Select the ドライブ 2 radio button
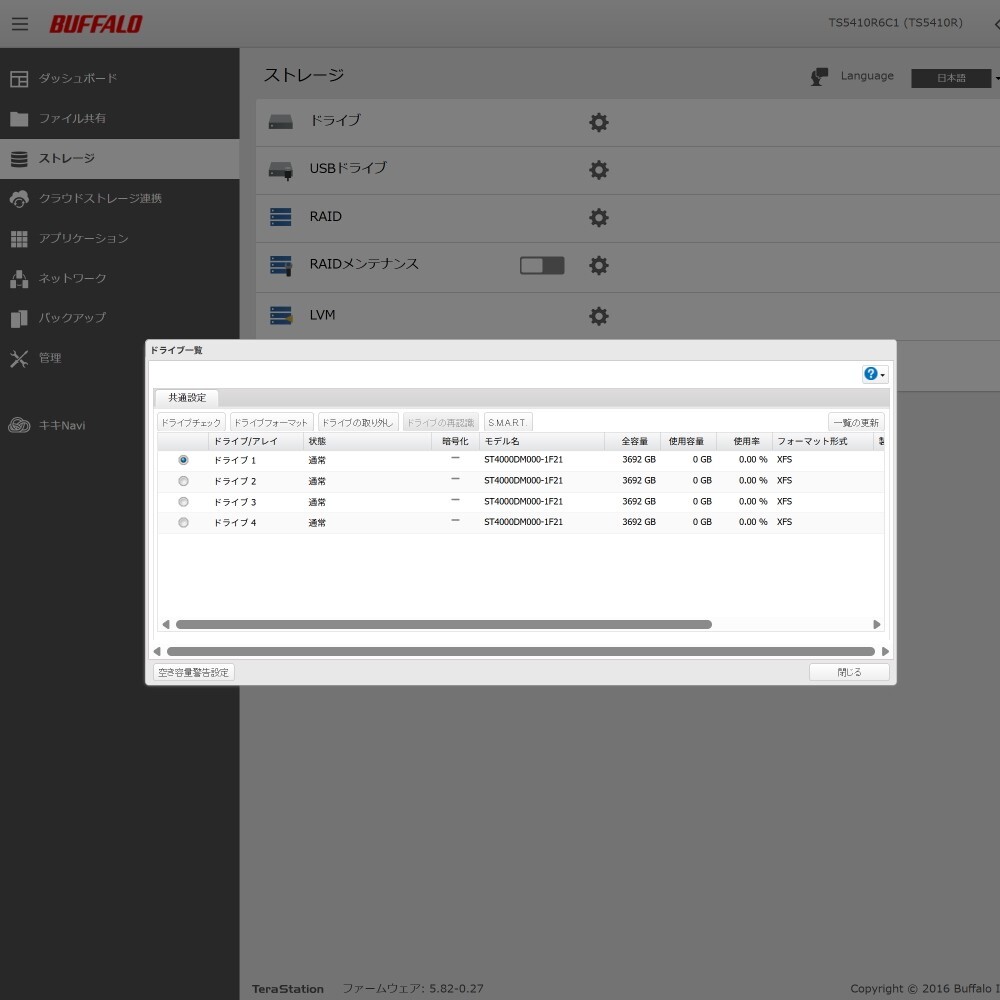 (x=183, y=481)
